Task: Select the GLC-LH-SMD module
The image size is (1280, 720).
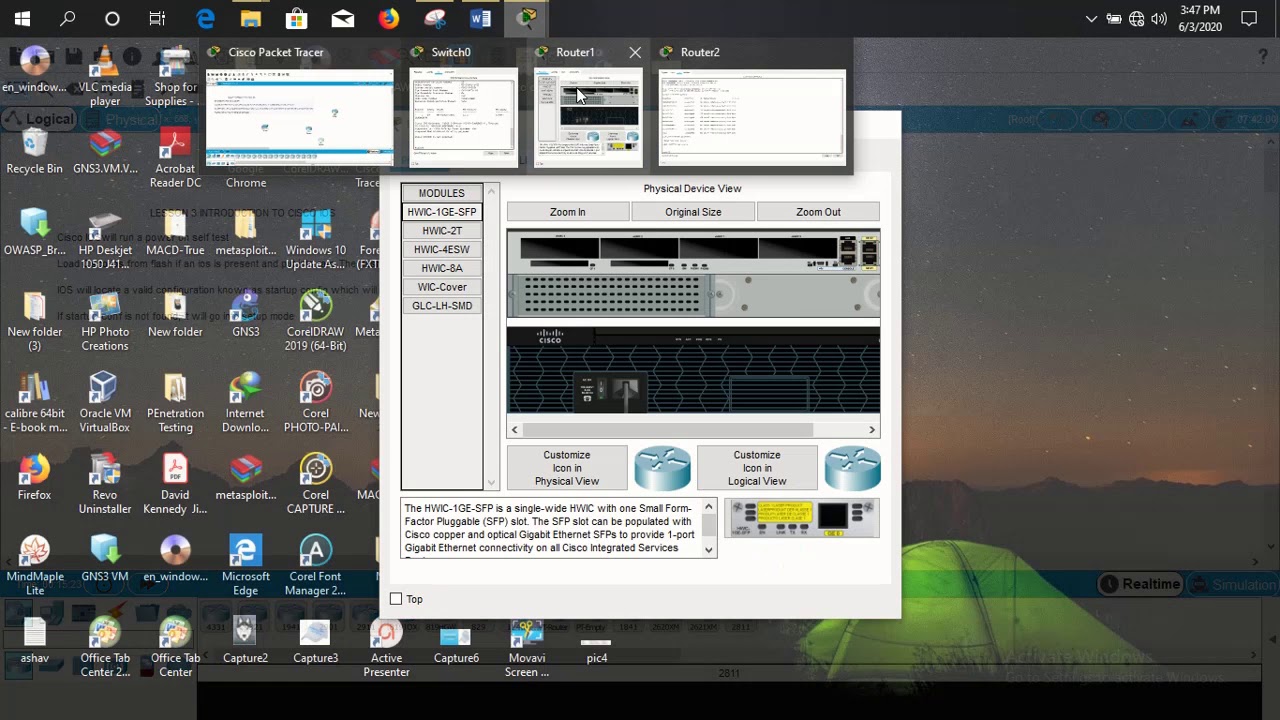Action: (x=442, y=306)
